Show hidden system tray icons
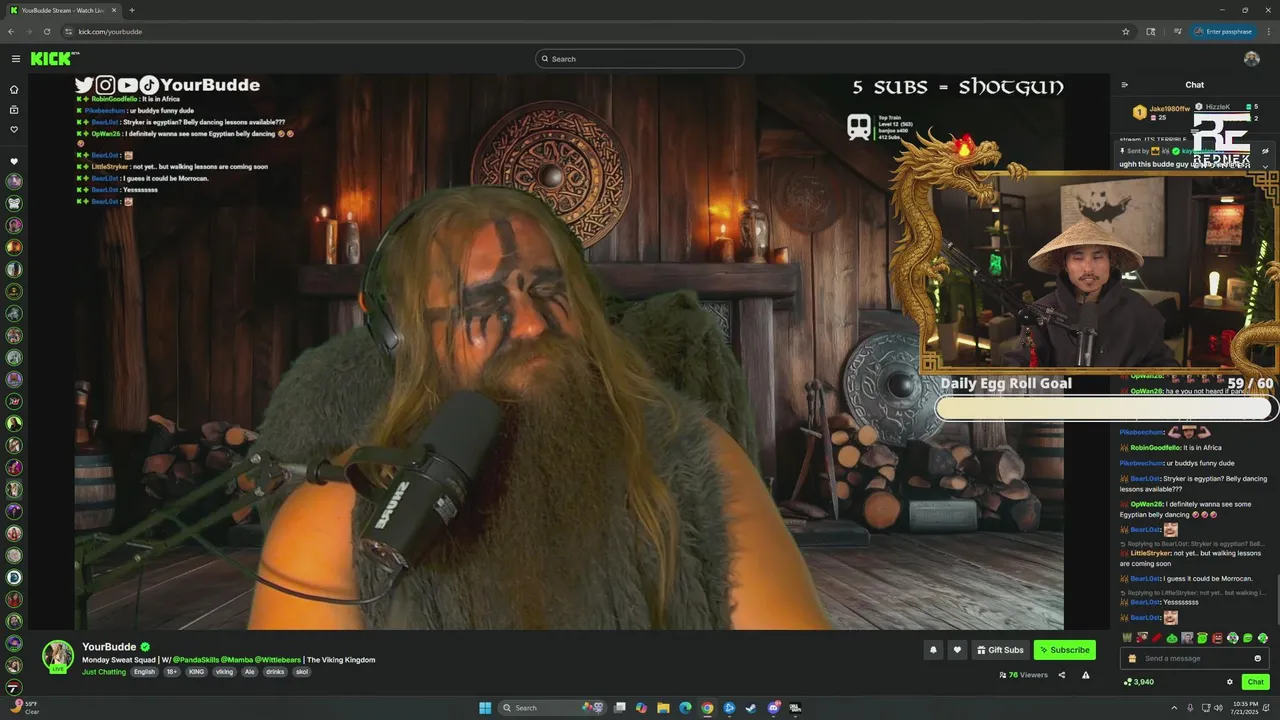Image resolution: width=1280 pixels, height=720 pixels. (x=1174, y=708)
